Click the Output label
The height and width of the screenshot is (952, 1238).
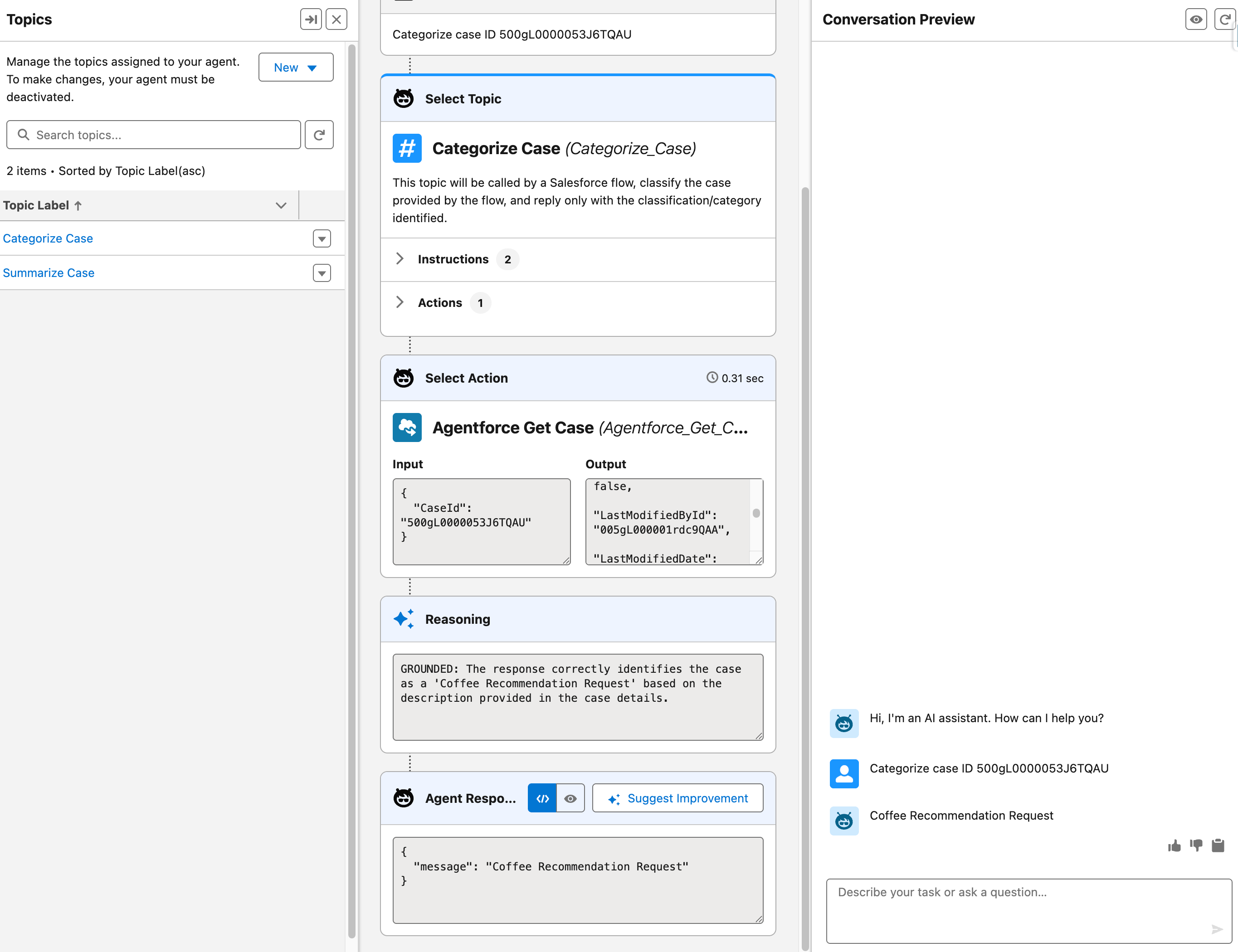[605, 464]
